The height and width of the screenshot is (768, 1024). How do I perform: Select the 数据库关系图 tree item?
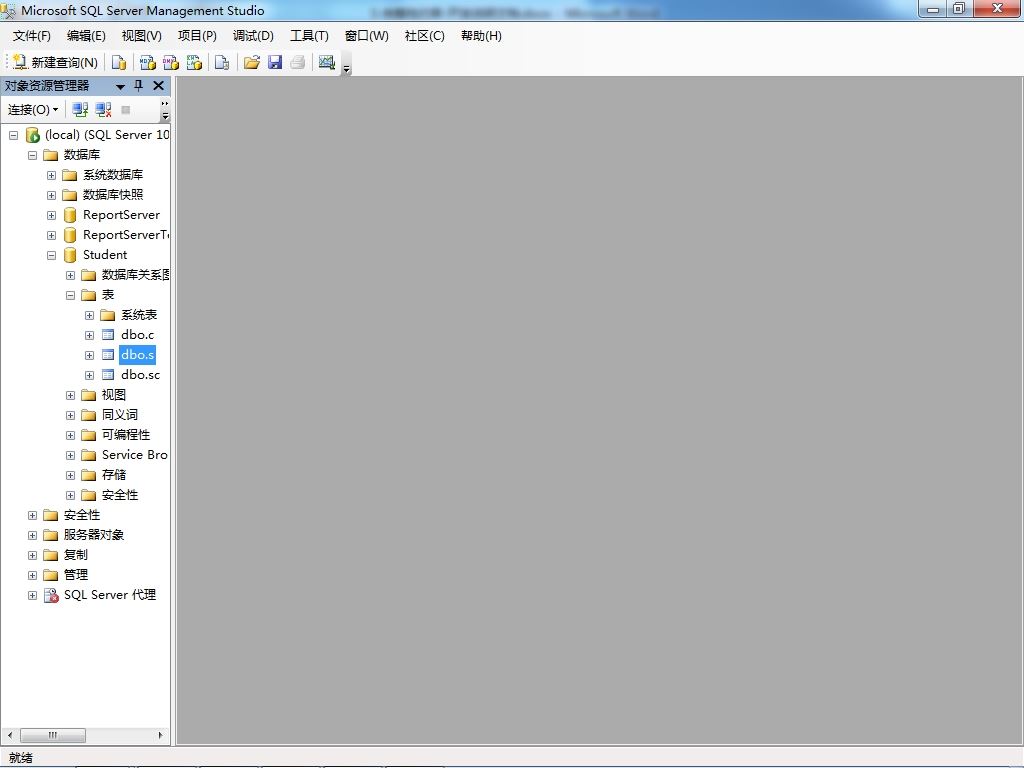135,275
